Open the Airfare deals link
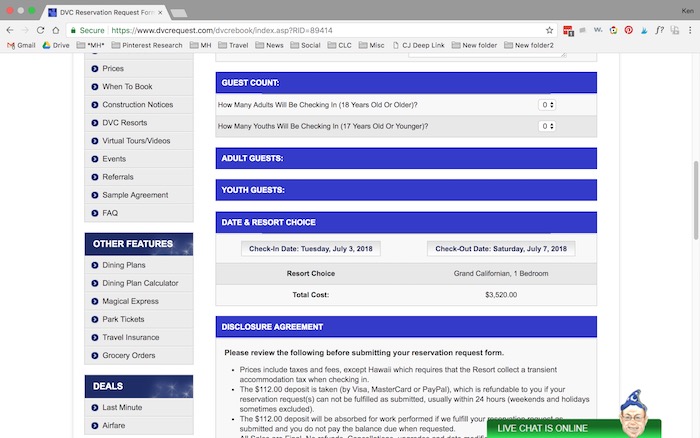This screenshot has height=438, width=700. (x=113, y=425)
